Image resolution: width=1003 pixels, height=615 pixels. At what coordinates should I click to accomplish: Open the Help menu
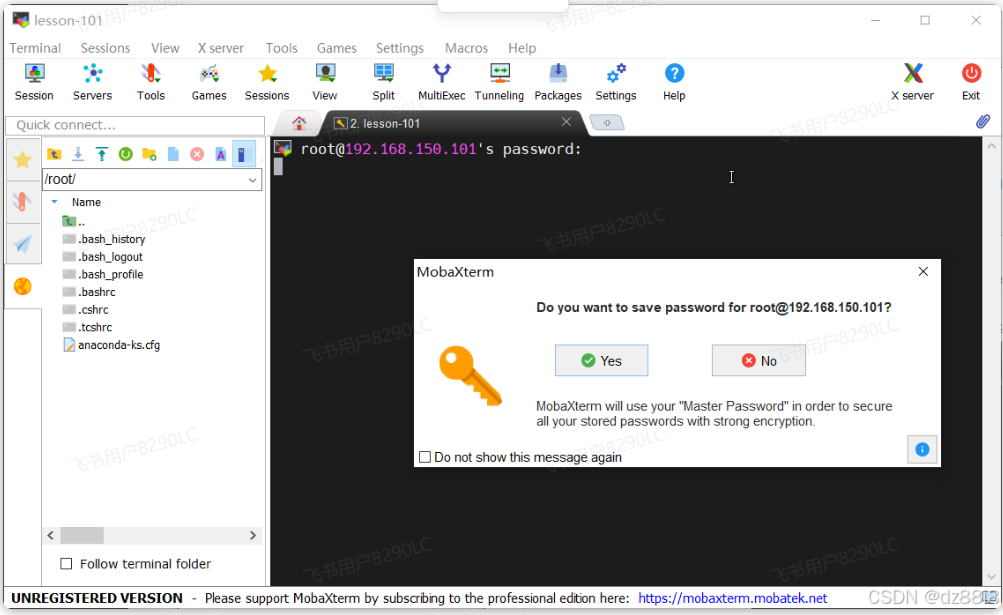(522, 48)
